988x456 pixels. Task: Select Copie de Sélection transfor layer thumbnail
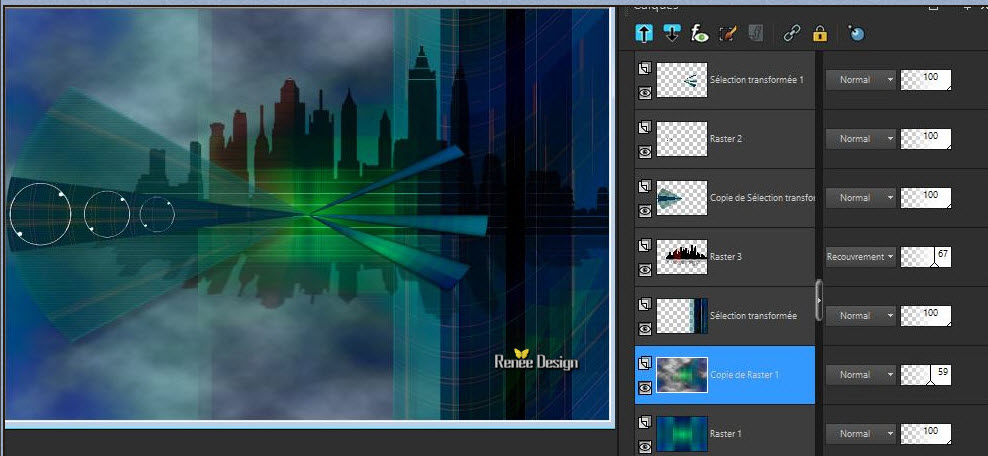682,198
